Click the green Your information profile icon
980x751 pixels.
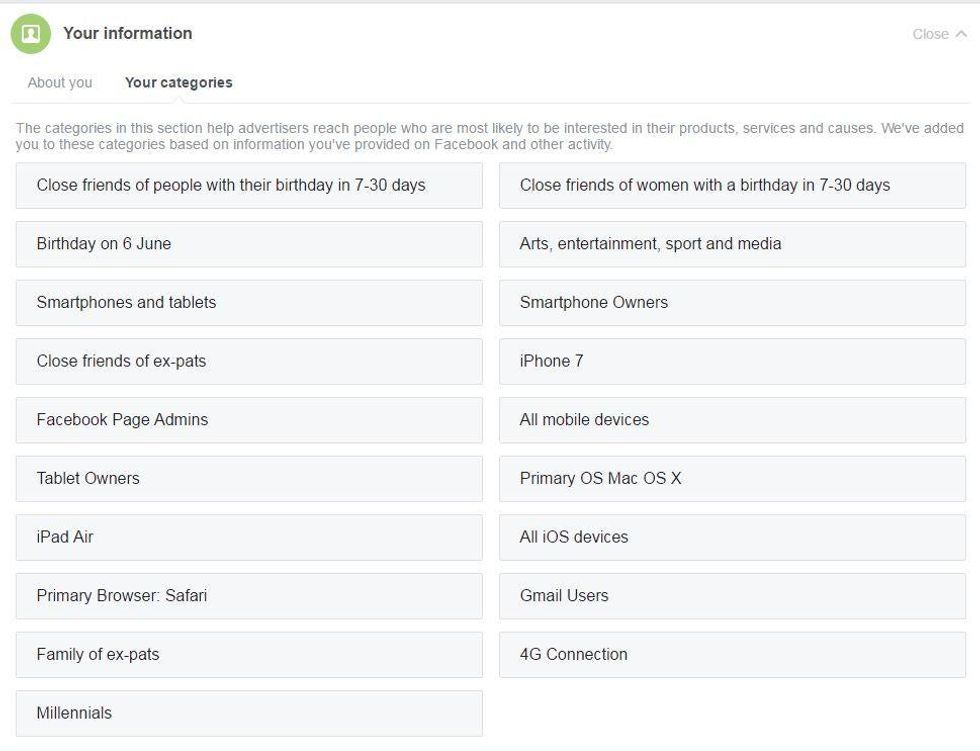[31, 34]
